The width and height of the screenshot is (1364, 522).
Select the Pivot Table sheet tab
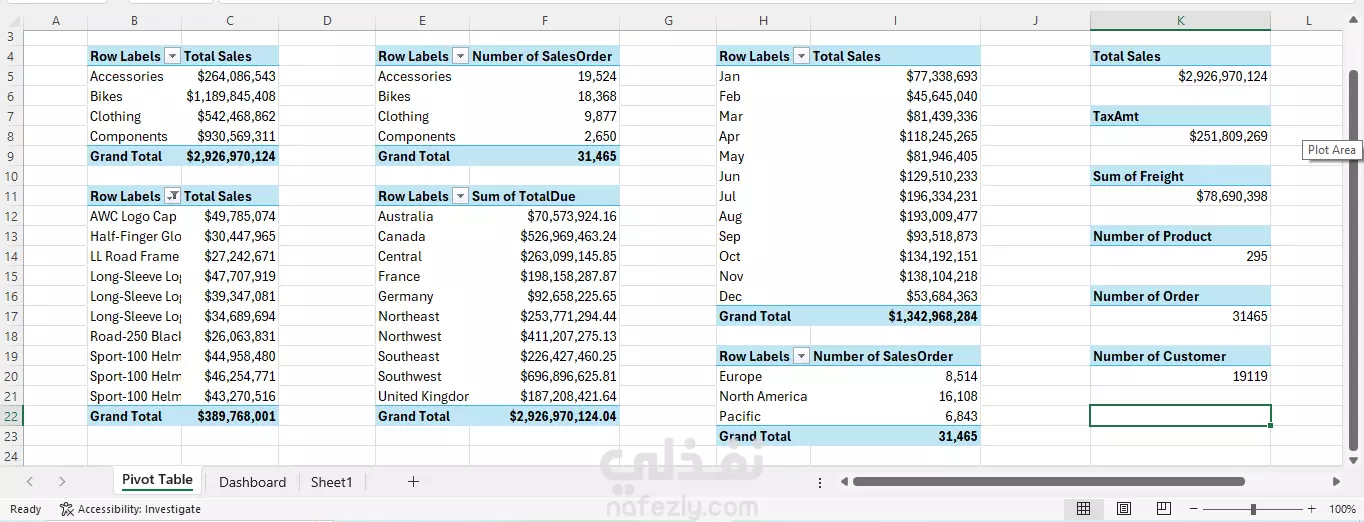157,480
